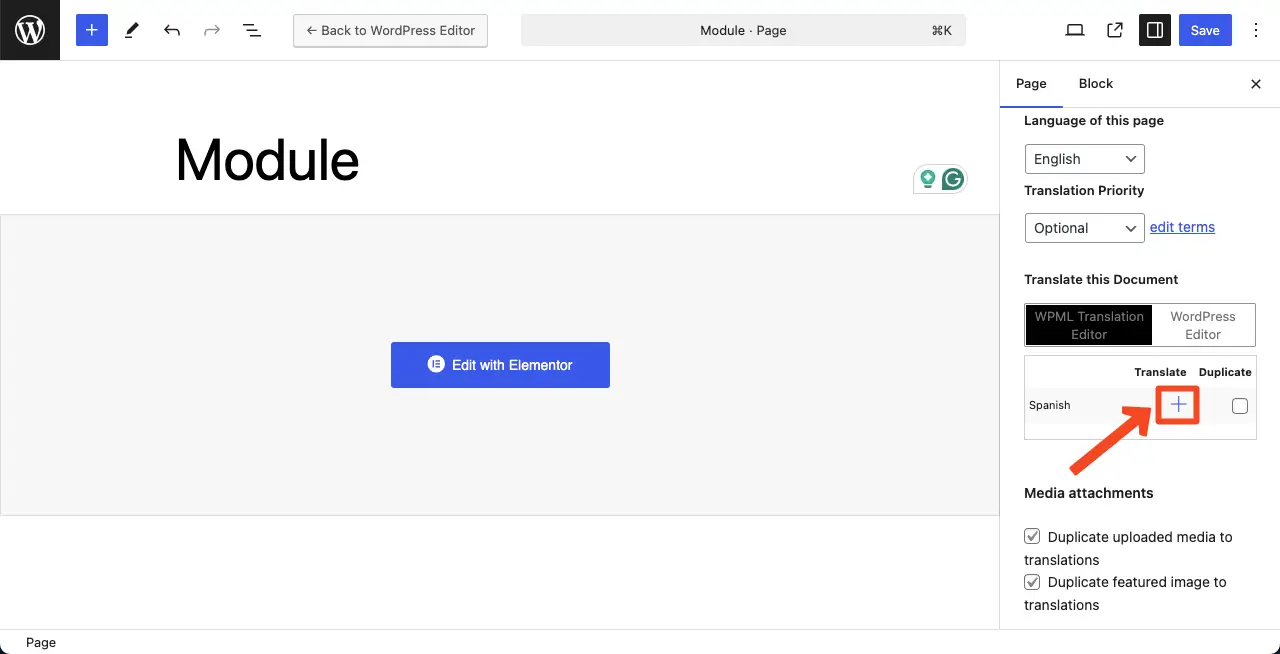Open the three-dot Options menu
The width and height of the screenshot is (1280, 654).
click(x=1257, y=30)
